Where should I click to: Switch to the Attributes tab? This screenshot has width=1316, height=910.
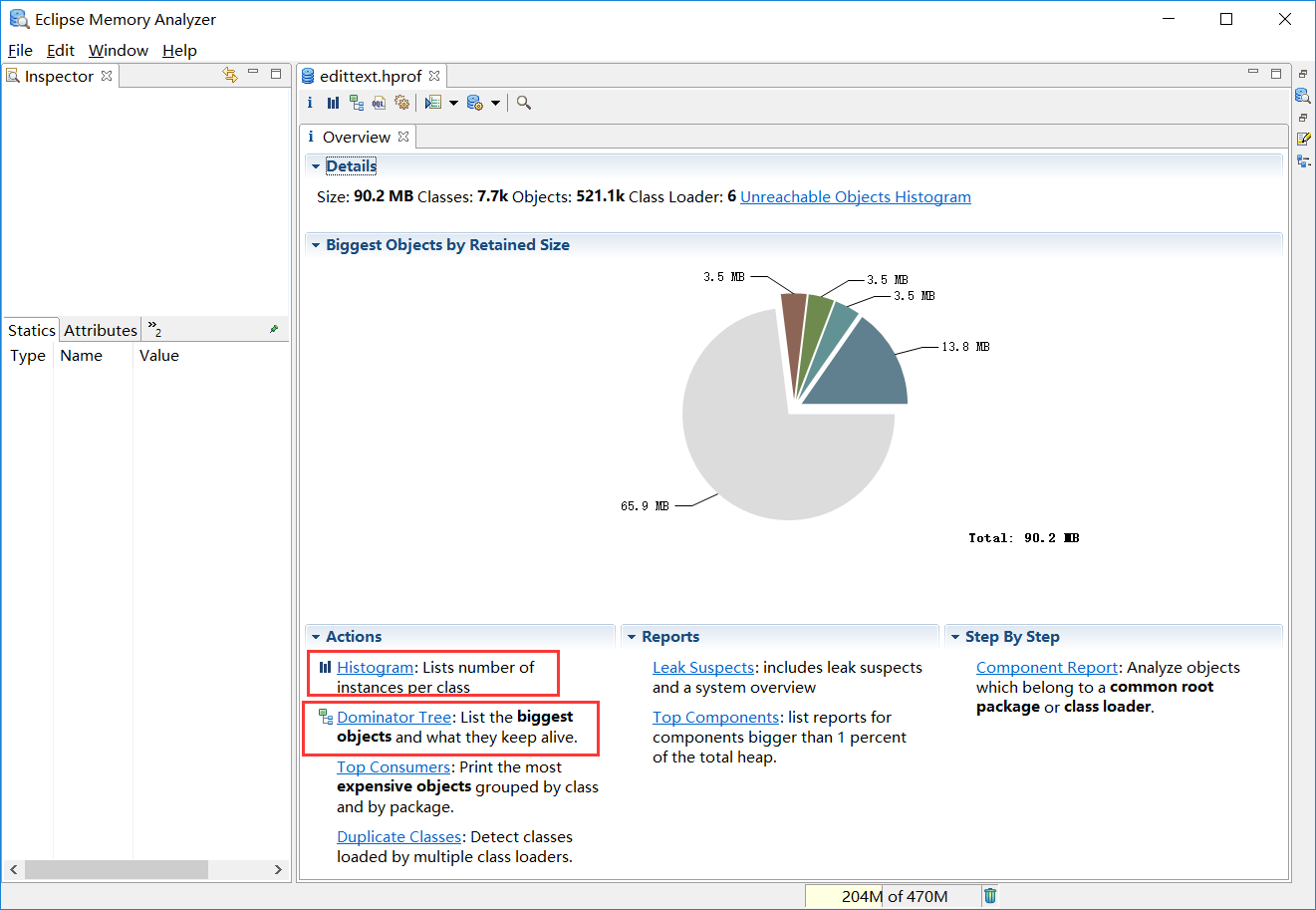tap(101, 330)
